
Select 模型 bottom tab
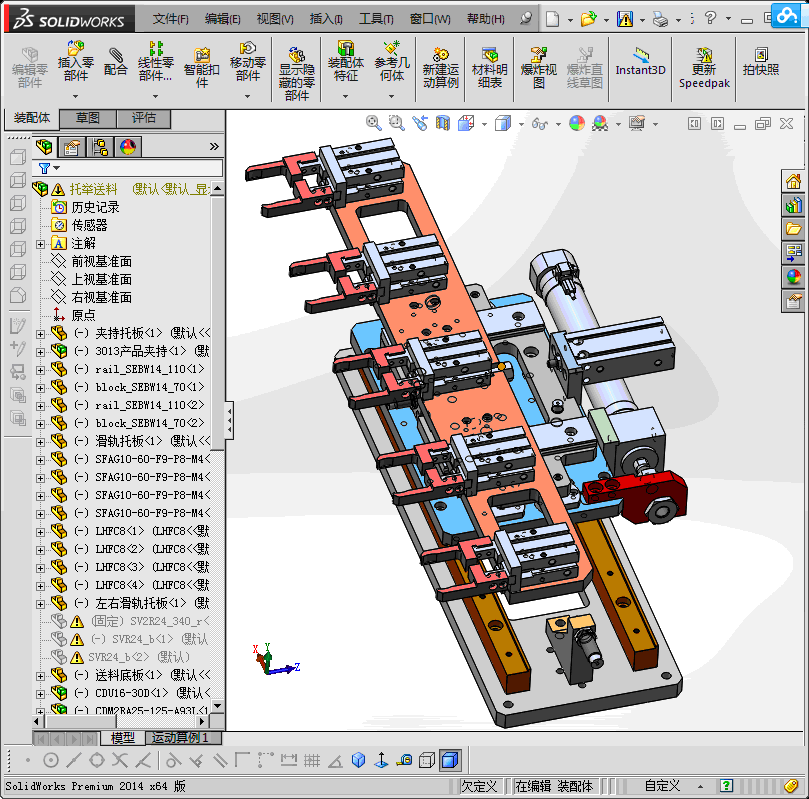123,738
